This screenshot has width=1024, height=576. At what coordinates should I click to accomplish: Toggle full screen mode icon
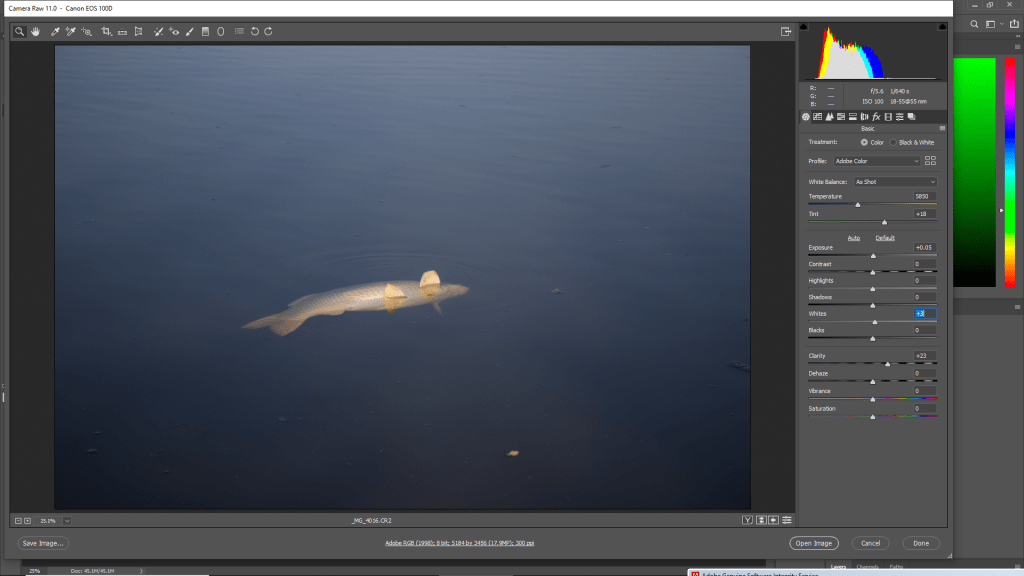coord(786,31)
